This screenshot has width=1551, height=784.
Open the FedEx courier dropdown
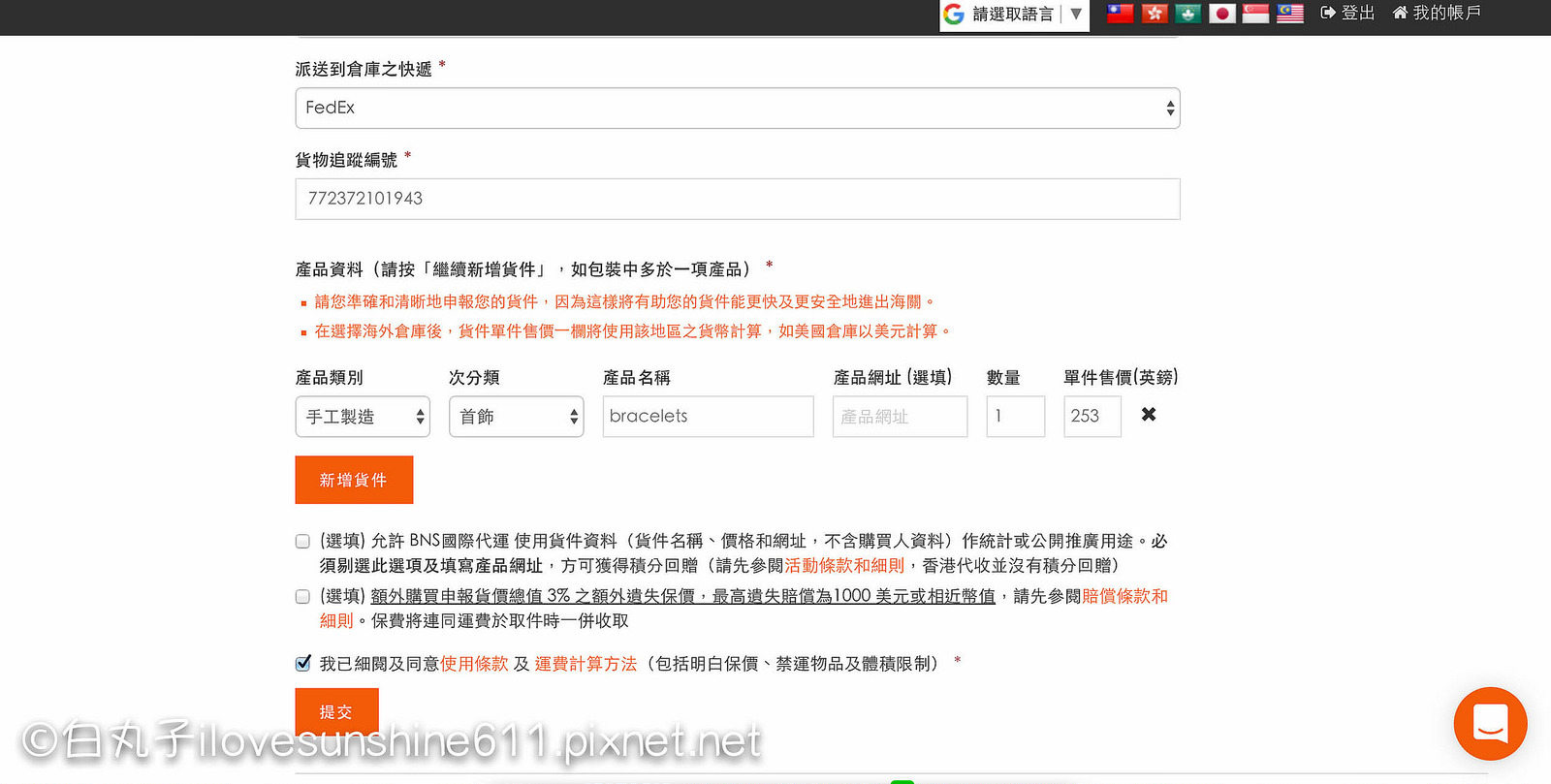(737, 109)
